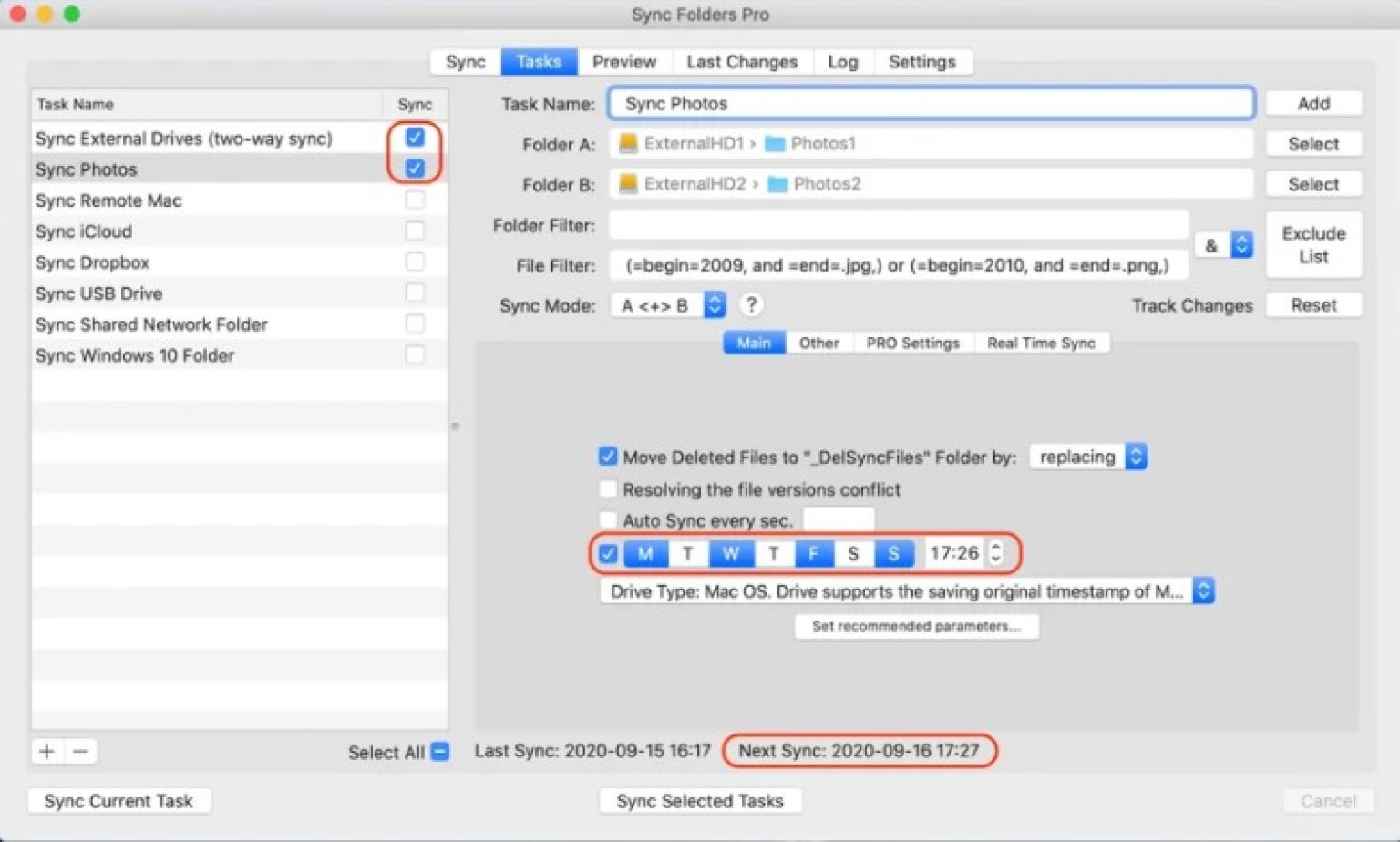Image resolution: width=1400 pixels, height=842 pixels.
Task: Check the Resolving file versions conflict option
Action: tap(607, 488)
